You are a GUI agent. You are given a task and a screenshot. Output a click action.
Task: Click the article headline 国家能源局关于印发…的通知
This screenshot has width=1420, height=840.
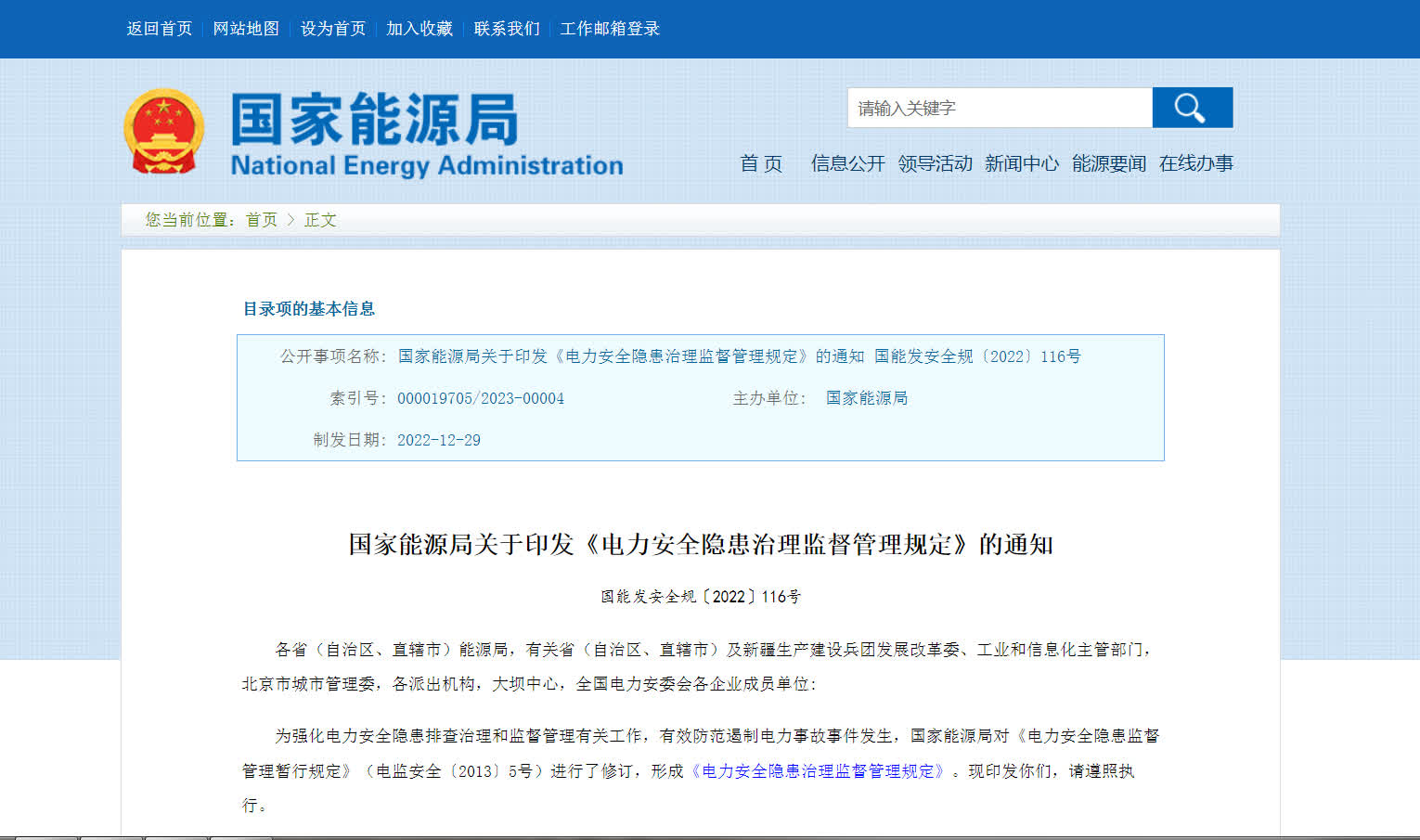[701, 544]
